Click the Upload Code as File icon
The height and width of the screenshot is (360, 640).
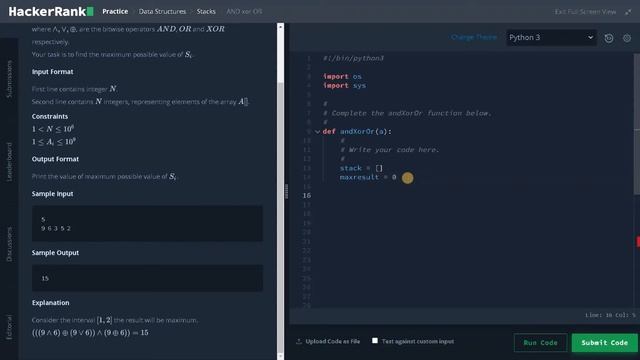(299, 341)
